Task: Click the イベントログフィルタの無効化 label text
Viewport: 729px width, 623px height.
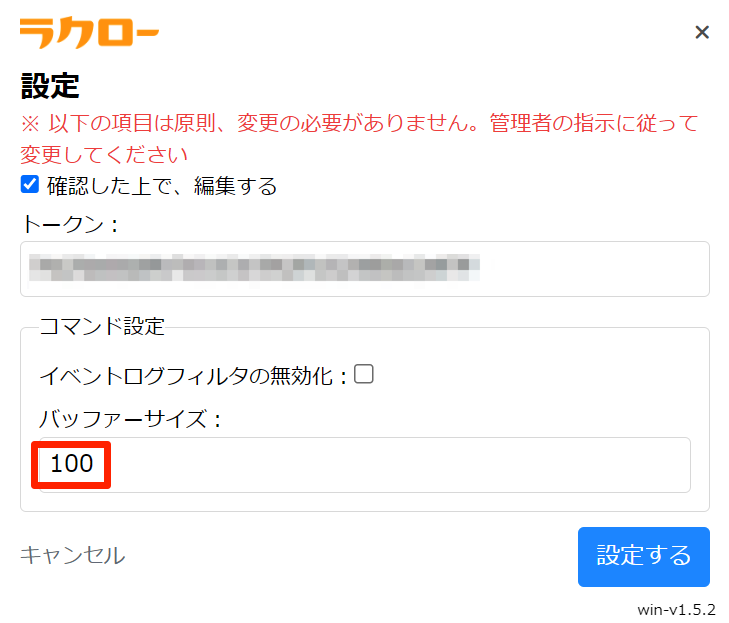Action: coord(192,376)
